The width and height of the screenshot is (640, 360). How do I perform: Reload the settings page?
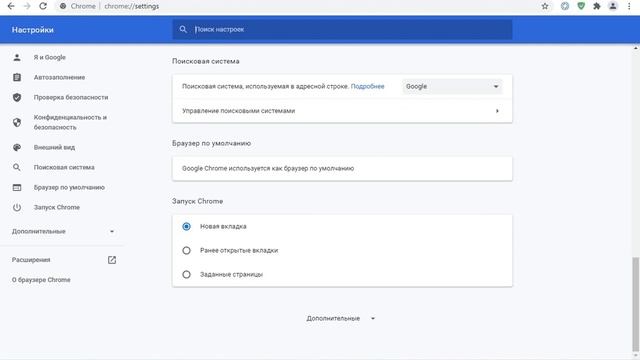43,6
